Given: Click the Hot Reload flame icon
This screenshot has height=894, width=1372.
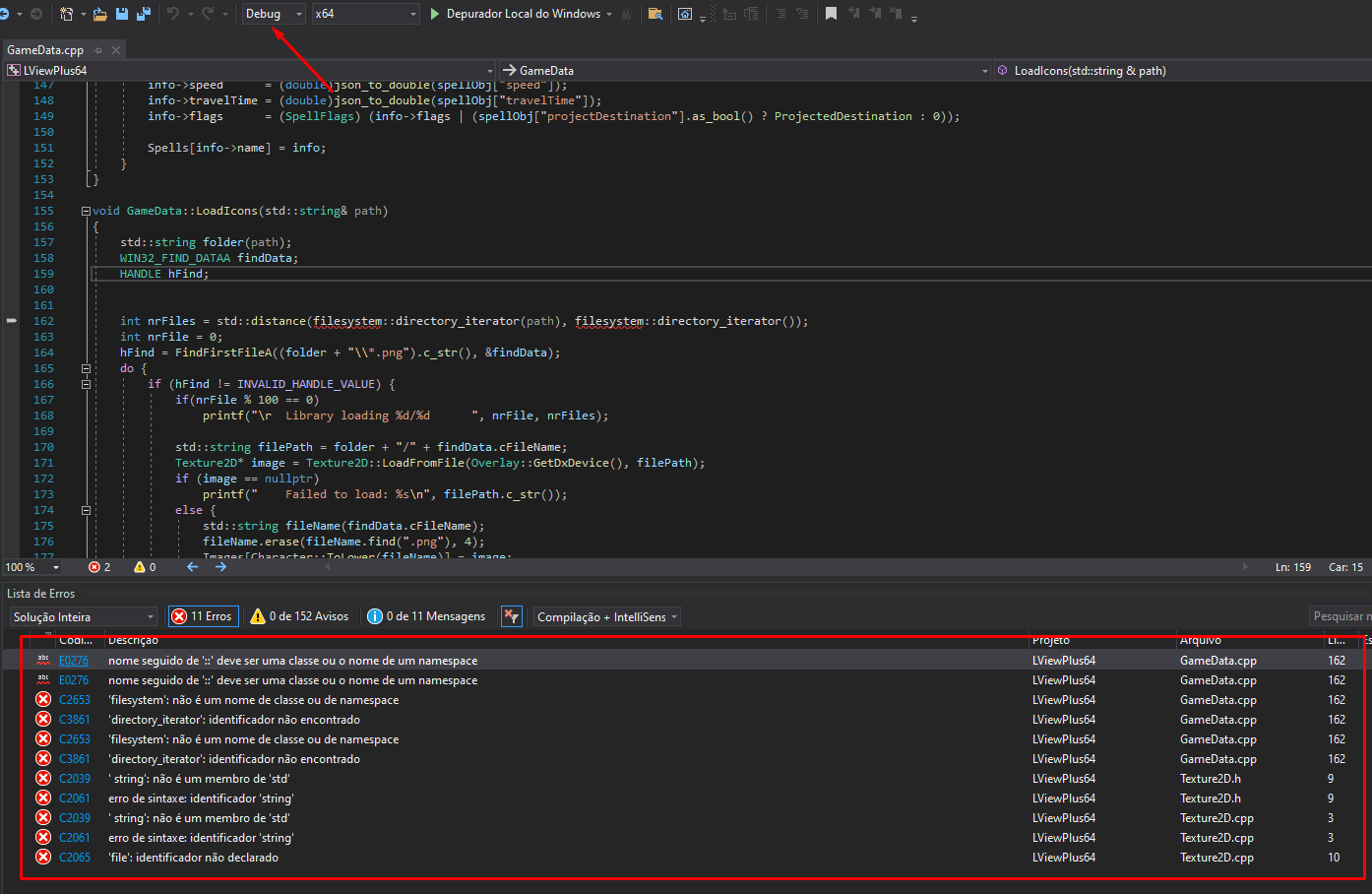Looking at the screenshot, I should [627, 14].
